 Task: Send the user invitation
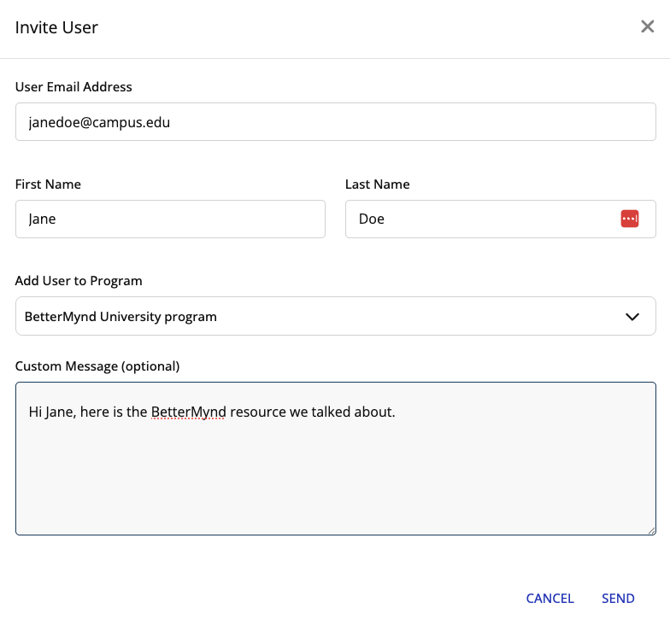click(x=617, y=598)
